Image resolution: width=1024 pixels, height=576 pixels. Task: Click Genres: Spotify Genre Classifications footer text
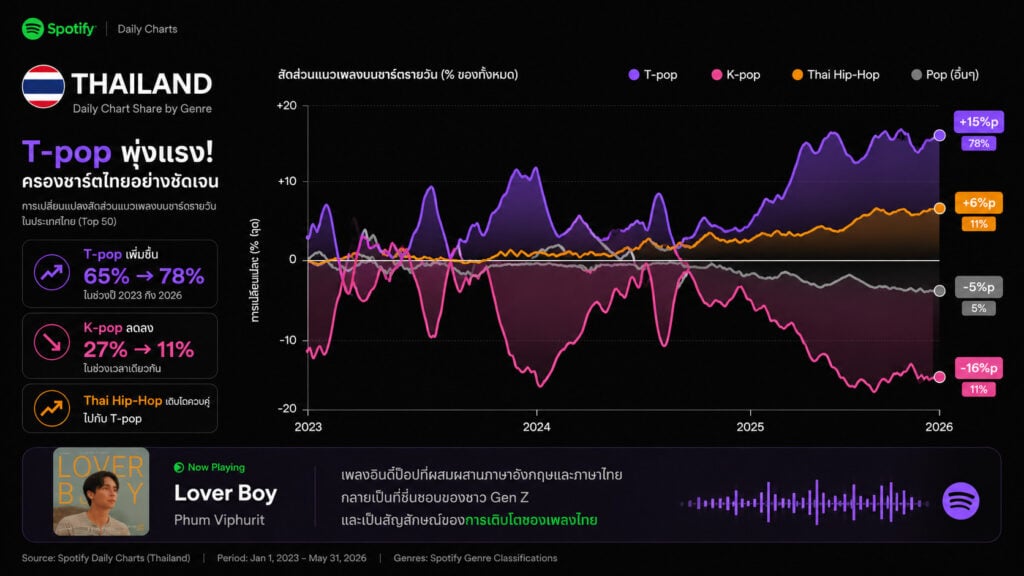[x=475, y=558]
